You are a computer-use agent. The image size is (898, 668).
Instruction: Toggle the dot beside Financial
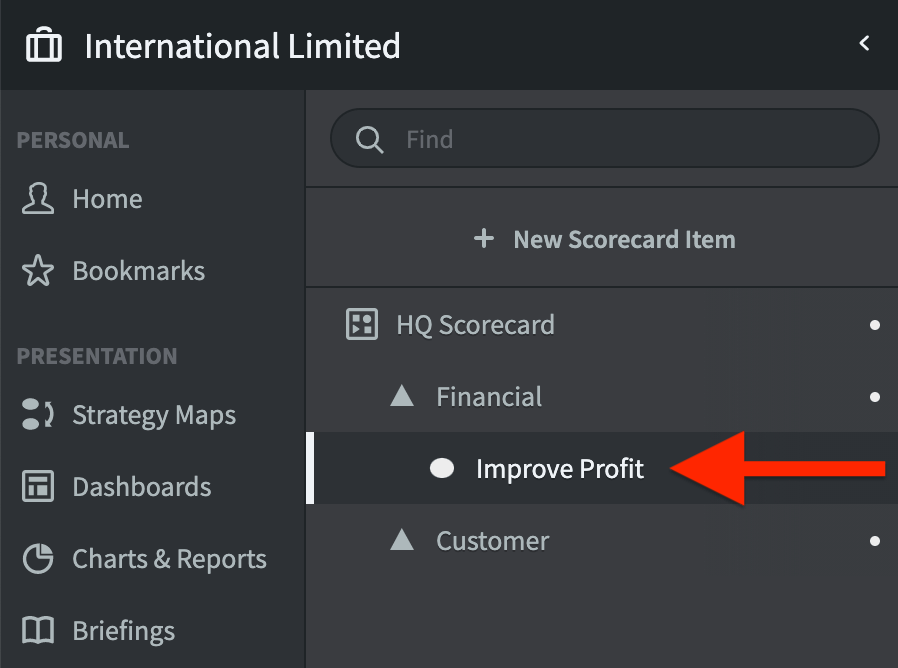tap(875, 397)
